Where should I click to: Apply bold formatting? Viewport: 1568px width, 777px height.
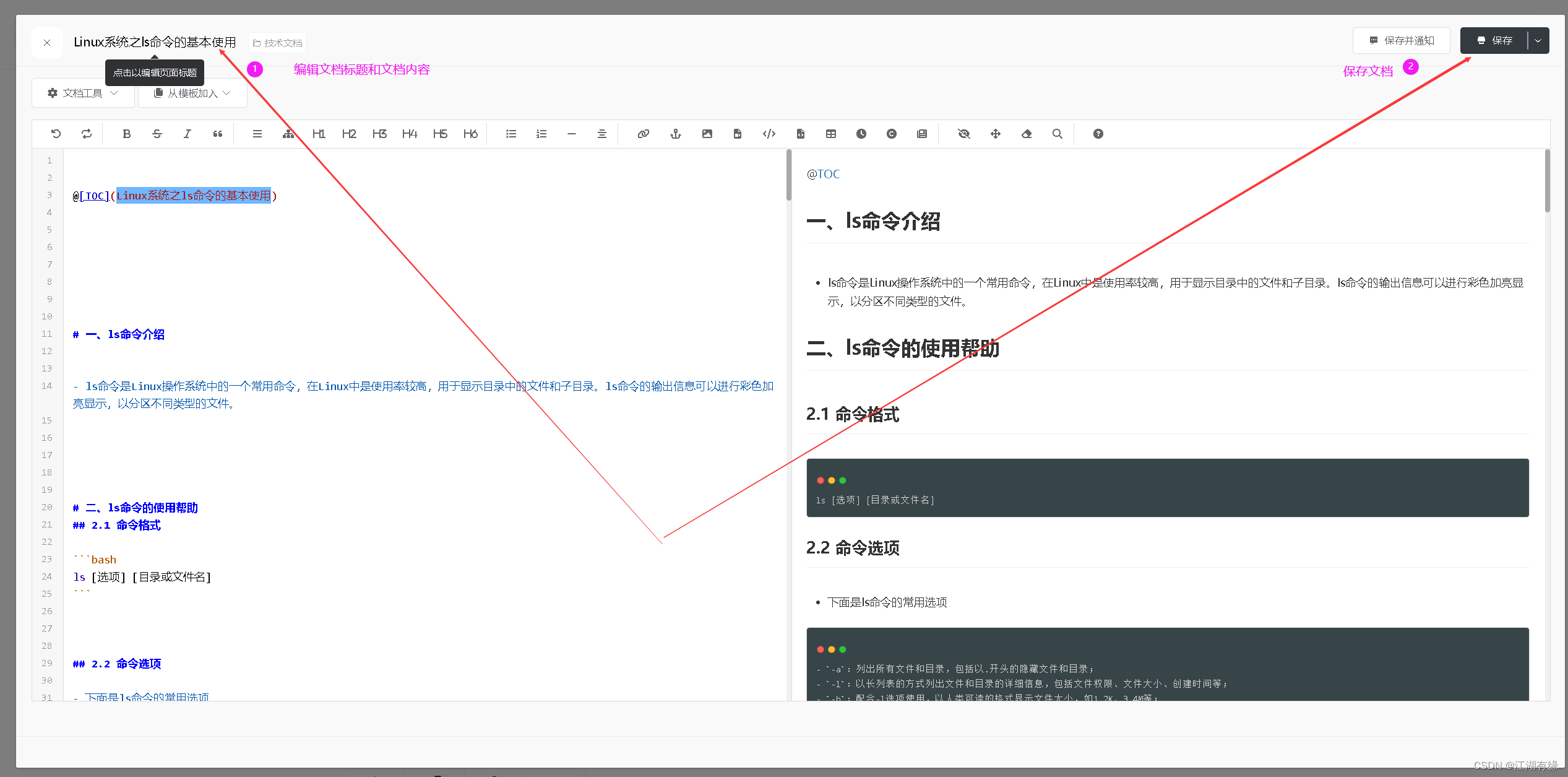tap(127, 134)
